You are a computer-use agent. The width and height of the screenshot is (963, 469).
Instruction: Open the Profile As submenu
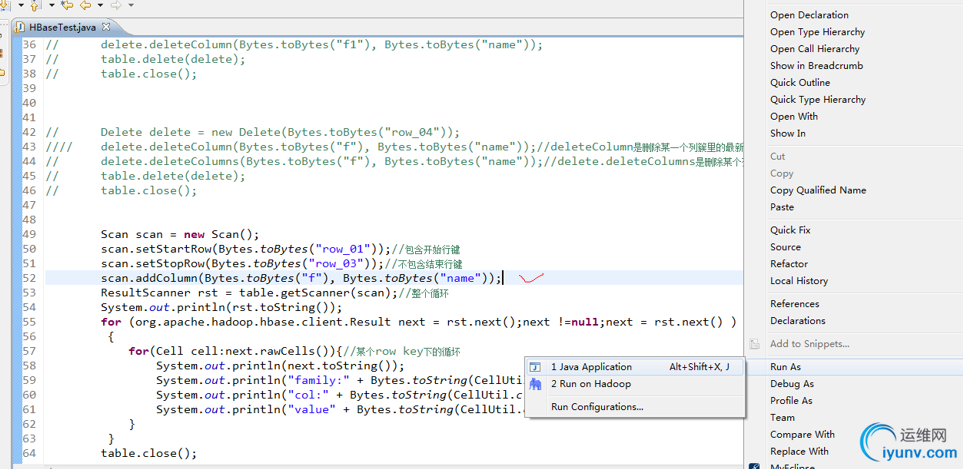tap(791, 401)
